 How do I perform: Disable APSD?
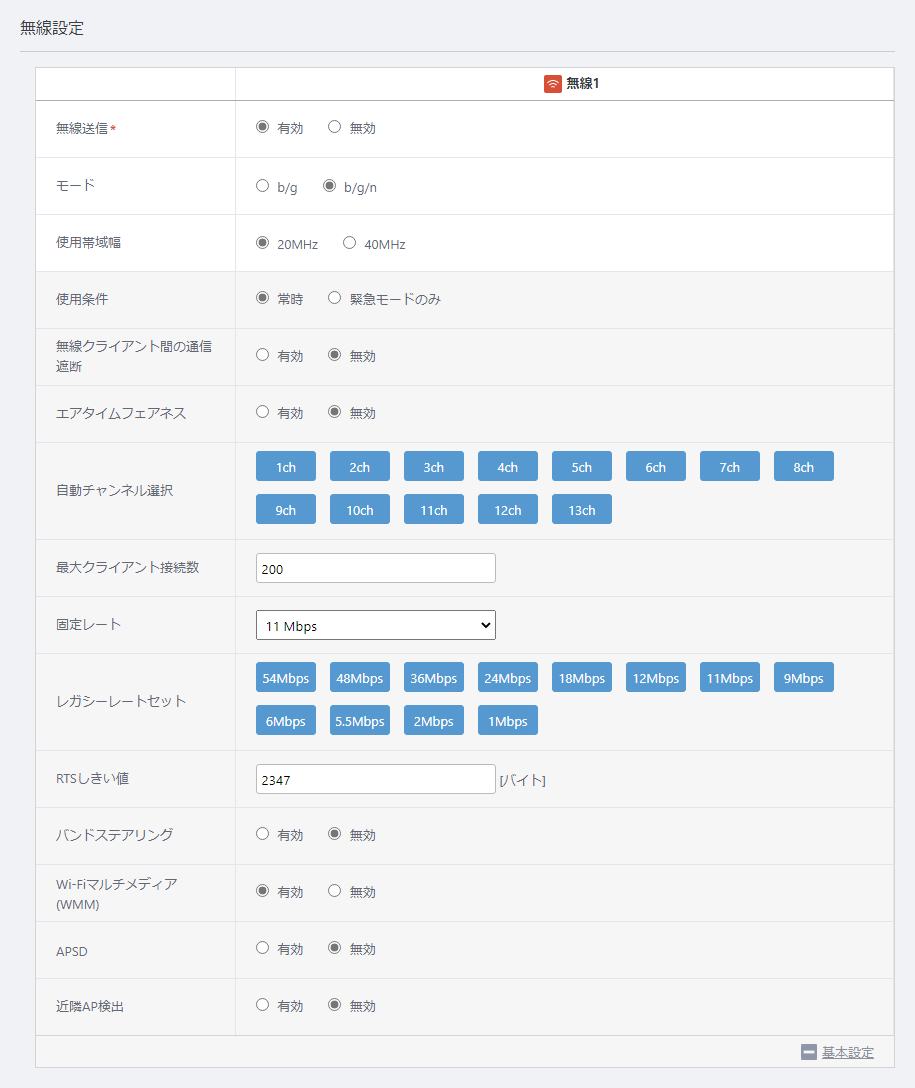334,947
